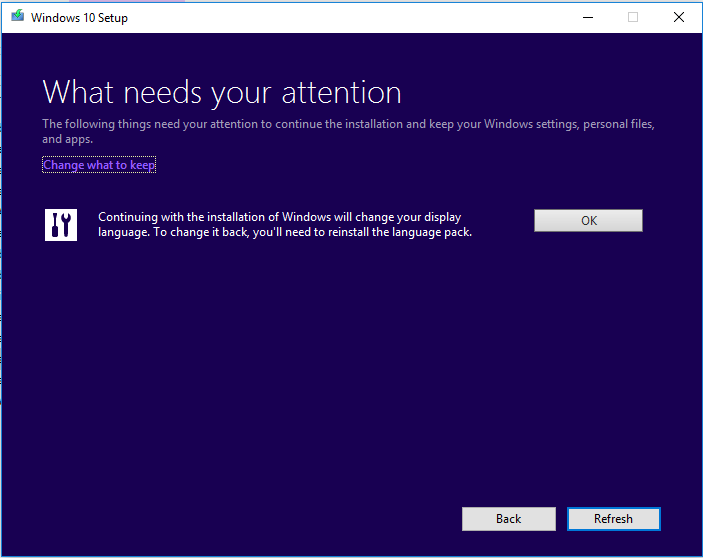Go back using the Back button
703x558 pixels.
(x=508, y=519)
